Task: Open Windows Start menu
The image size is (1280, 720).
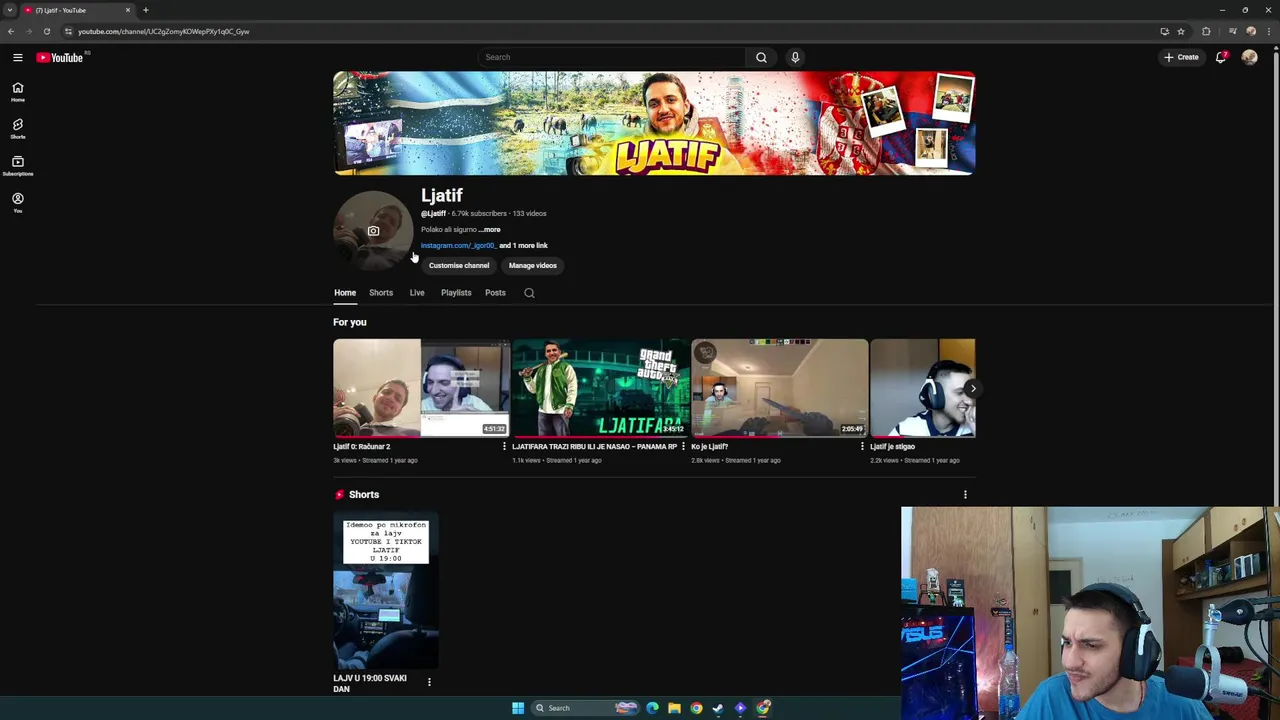Action: (x=518, y=708)
